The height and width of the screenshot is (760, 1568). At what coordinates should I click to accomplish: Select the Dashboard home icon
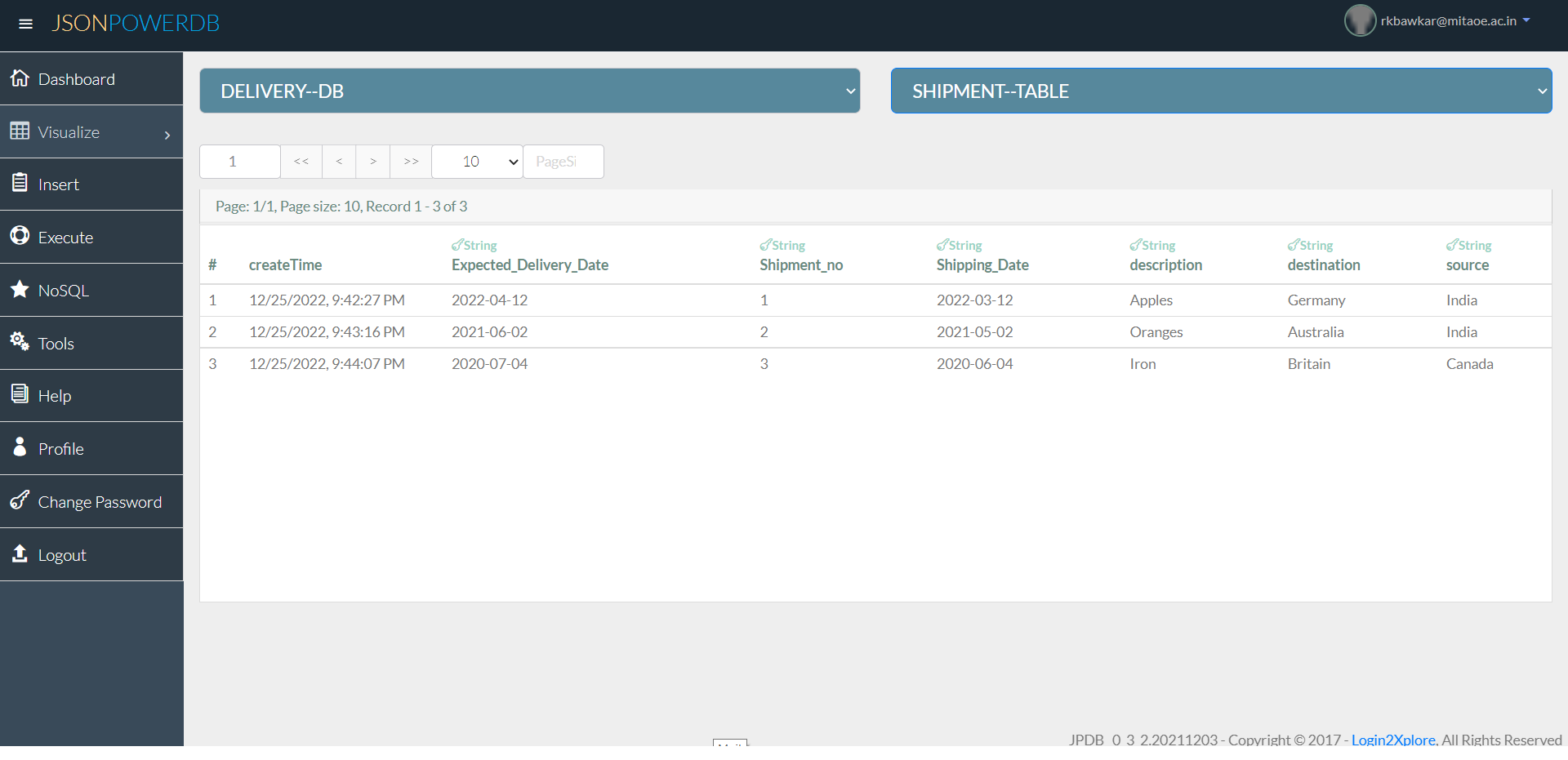click(x=20, y=78)
